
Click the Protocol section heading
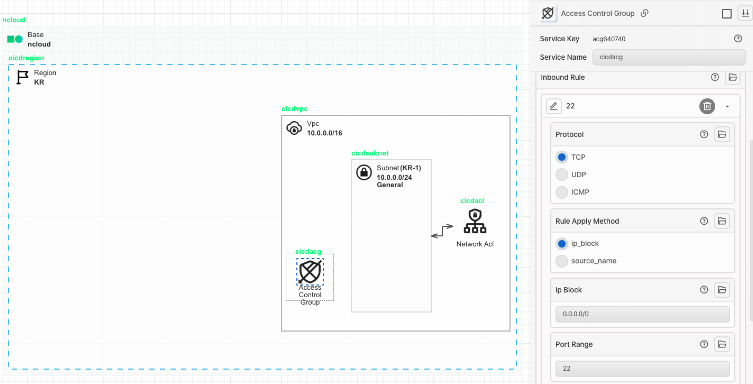(x=570, y=134)
